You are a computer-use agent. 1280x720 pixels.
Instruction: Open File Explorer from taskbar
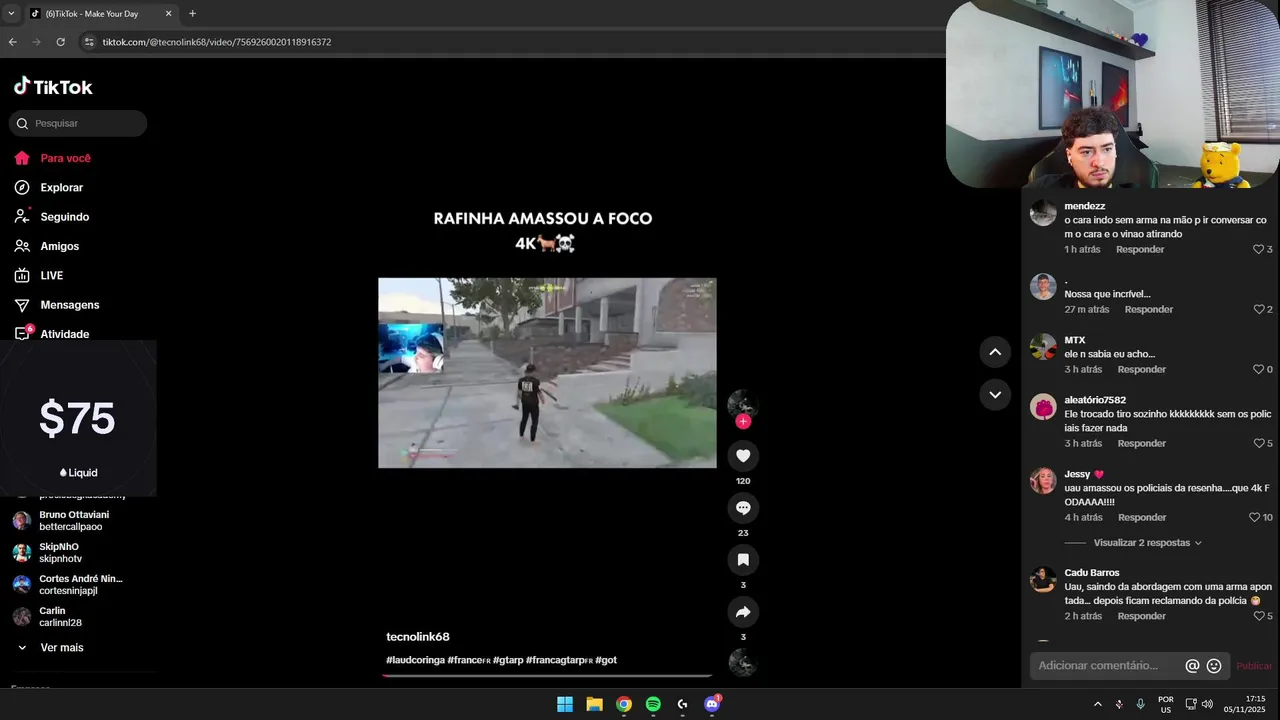coord(594,704)
